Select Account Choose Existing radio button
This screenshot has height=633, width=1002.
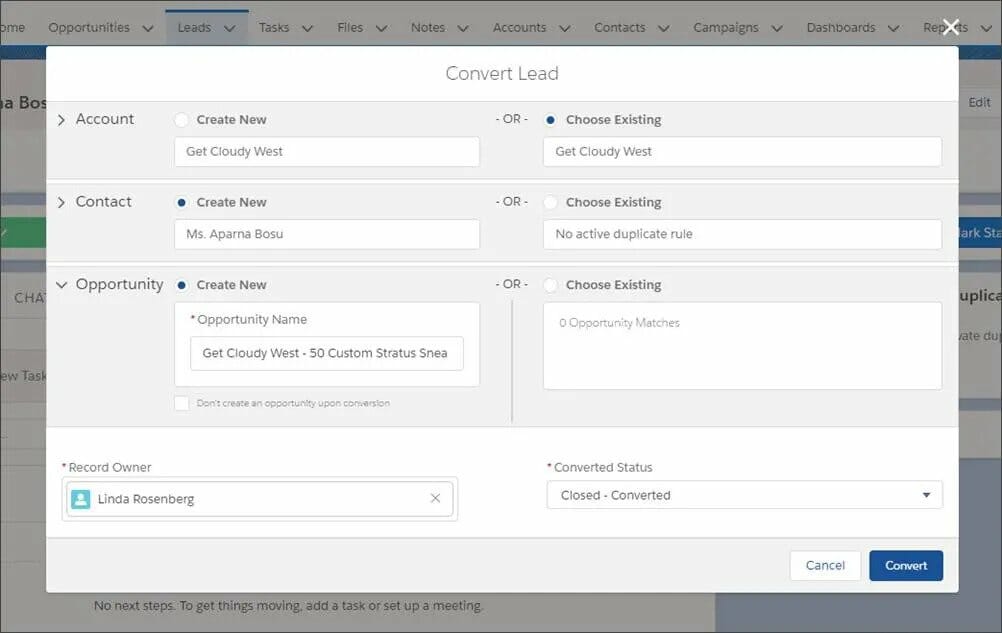(550, 119)
